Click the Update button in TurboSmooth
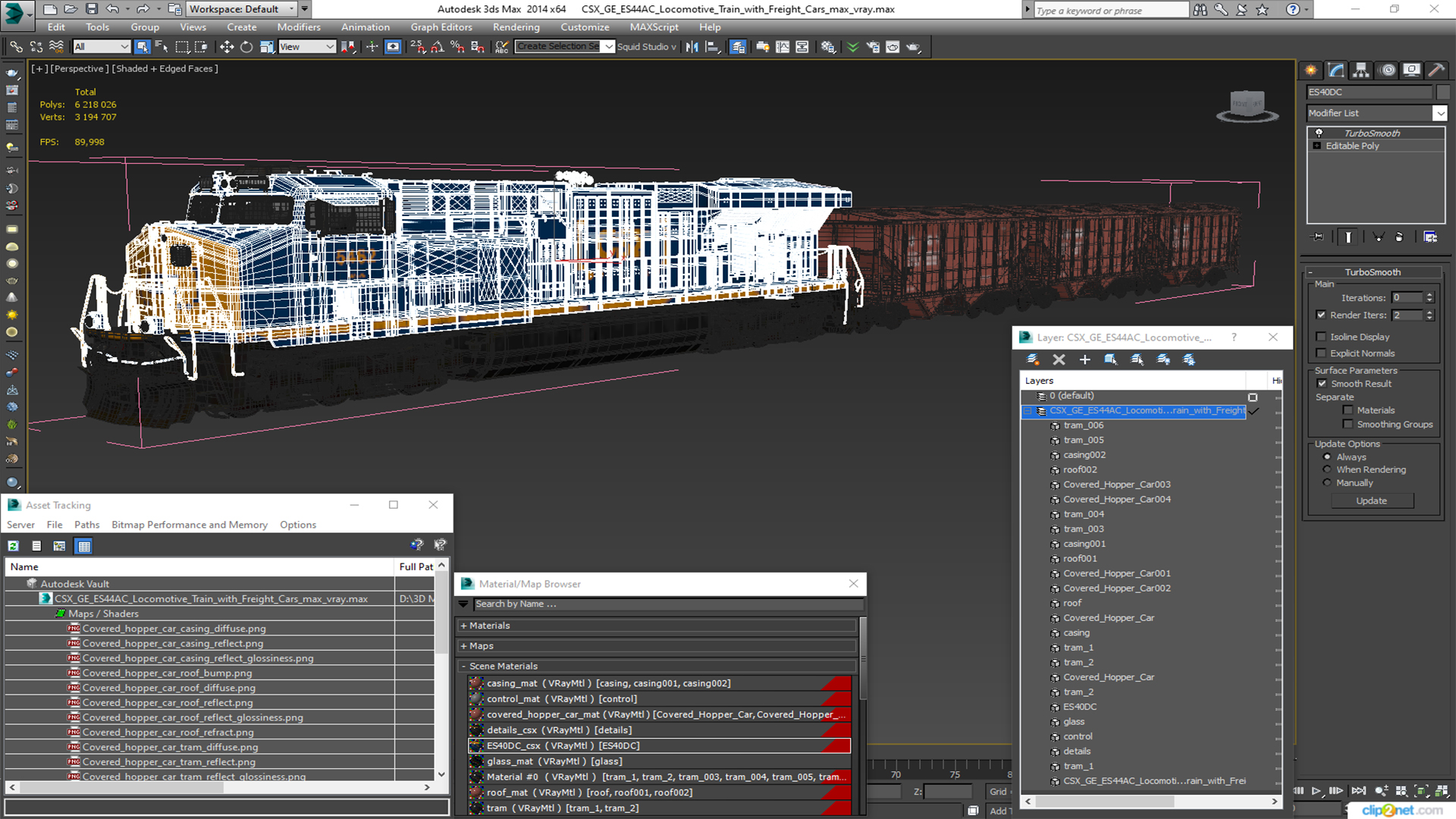1456x819 pixels. coord(1372,501)
